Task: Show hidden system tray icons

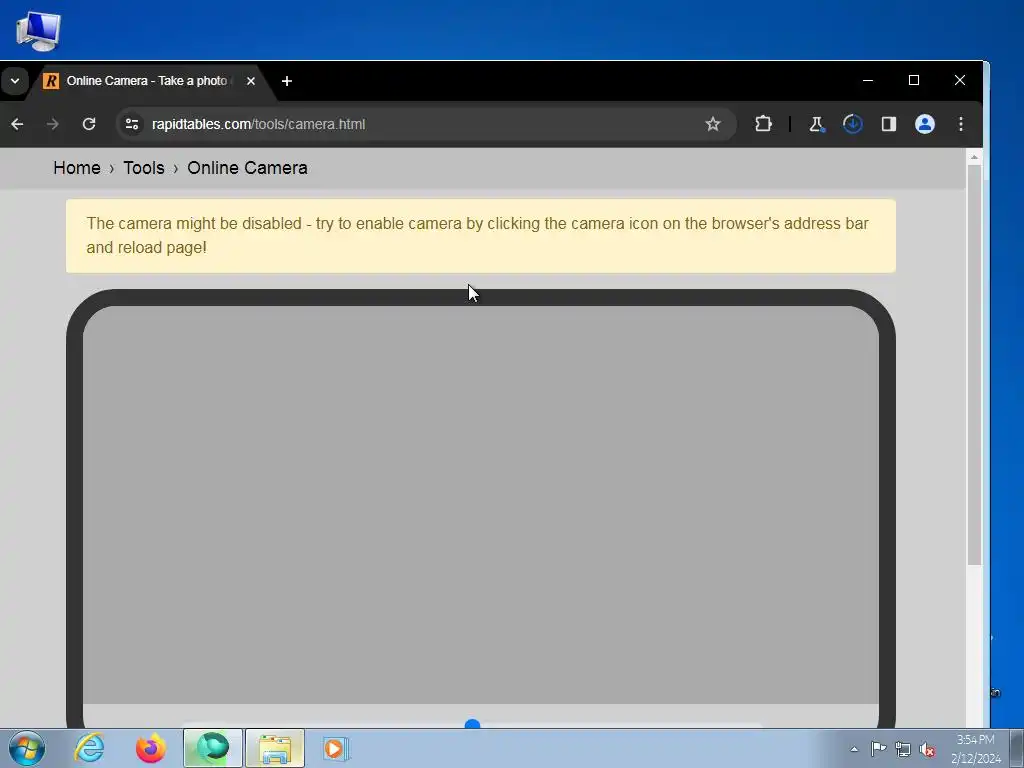Action: pos(854,749)
